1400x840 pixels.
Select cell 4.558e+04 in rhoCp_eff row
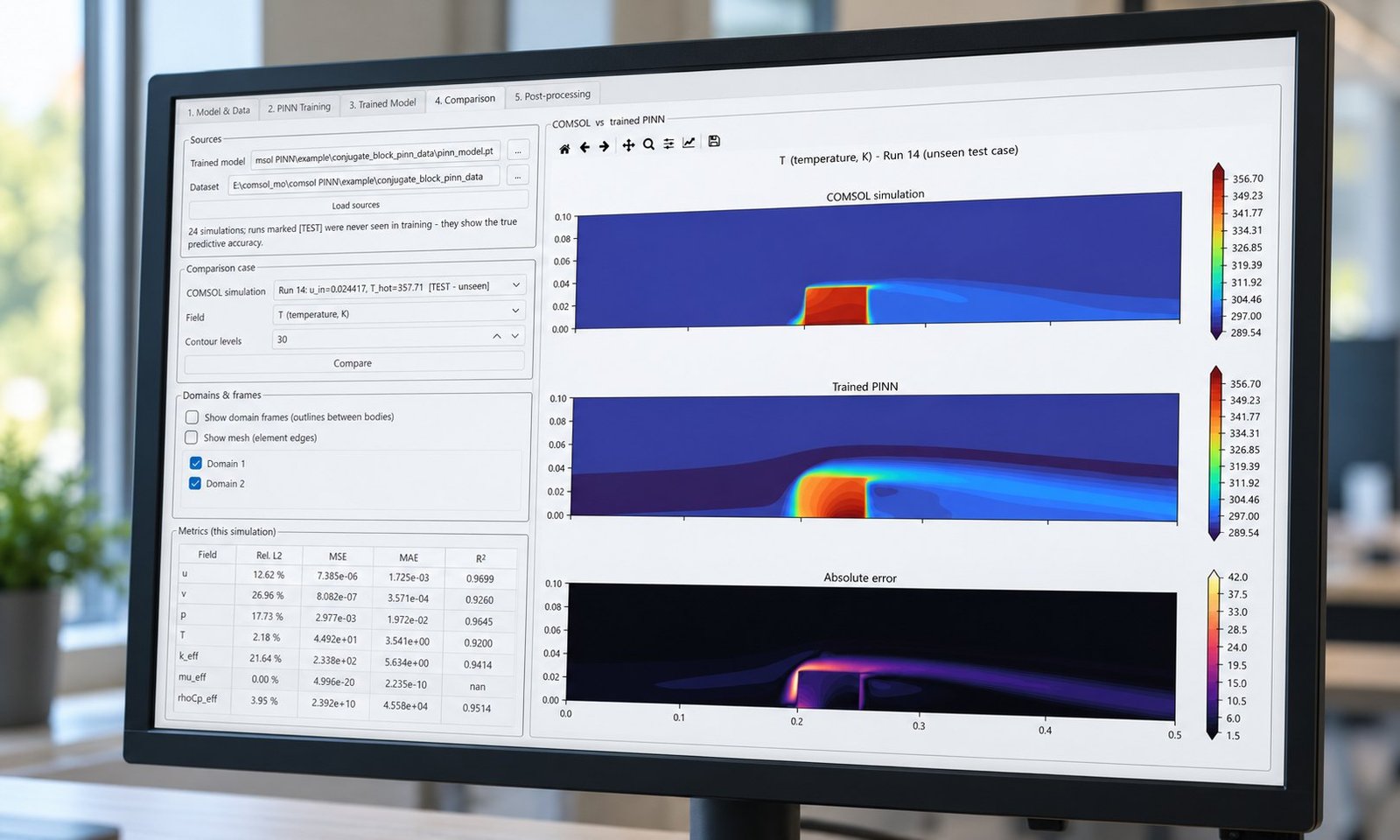(405, 705)
